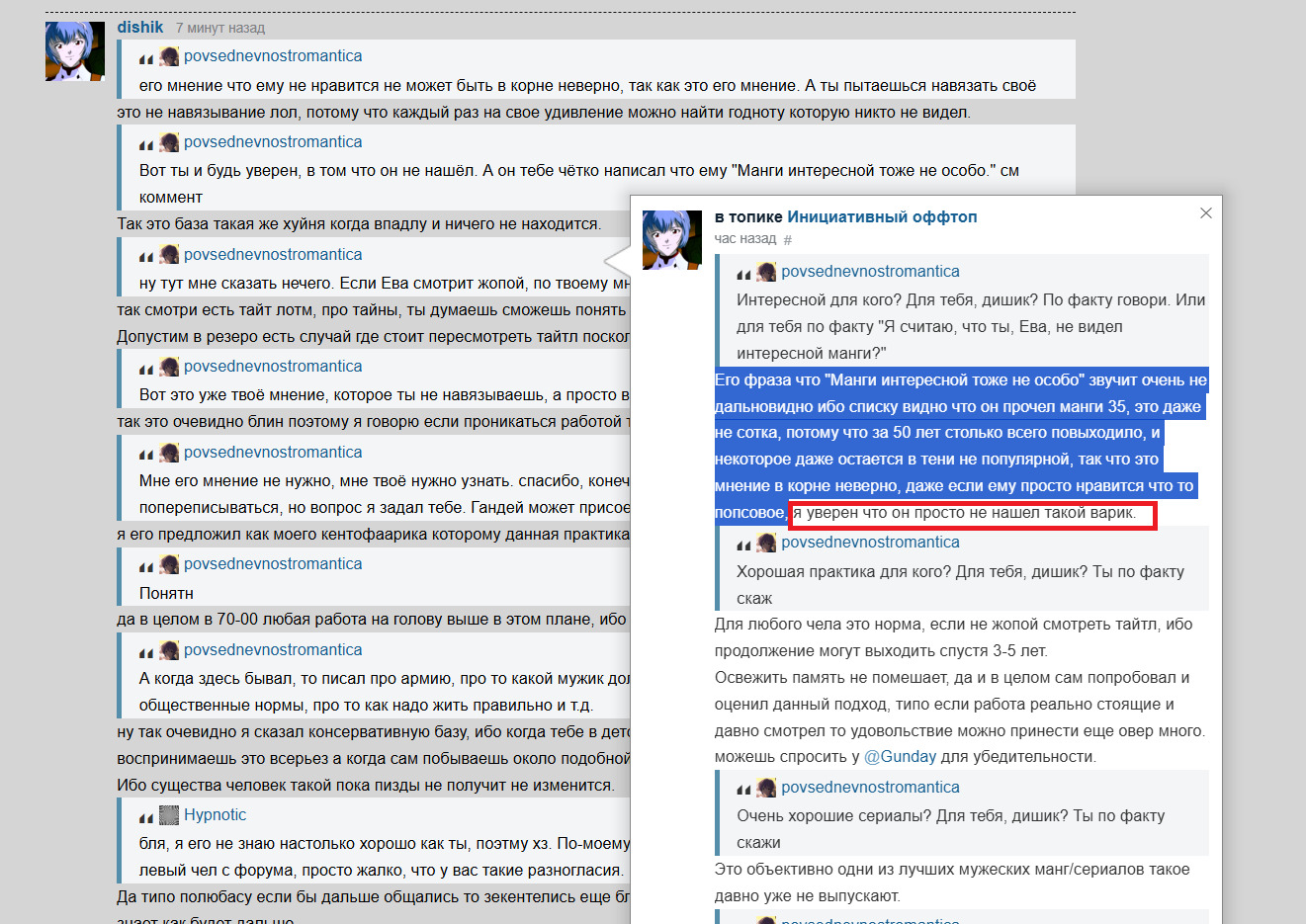The height and width of the screenshot is (924, 1306).
Task: Open povsednevnostromantica link above "А когда здесь бывал"
Action: click(x=273, y=649)
